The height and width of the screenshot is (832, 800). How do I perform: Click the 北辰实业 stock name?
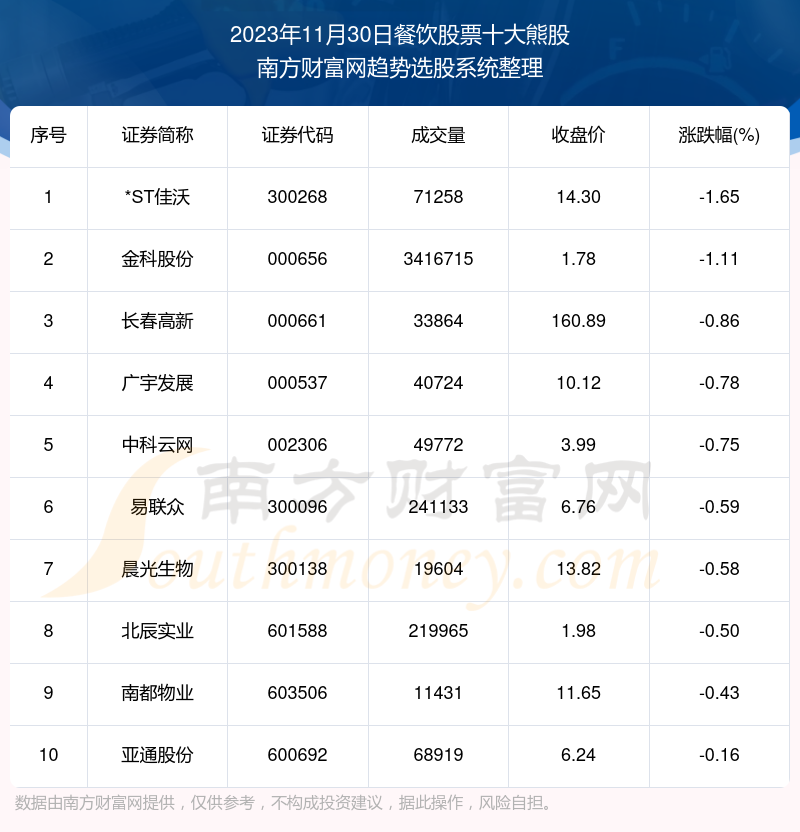(x=157, y=631)
